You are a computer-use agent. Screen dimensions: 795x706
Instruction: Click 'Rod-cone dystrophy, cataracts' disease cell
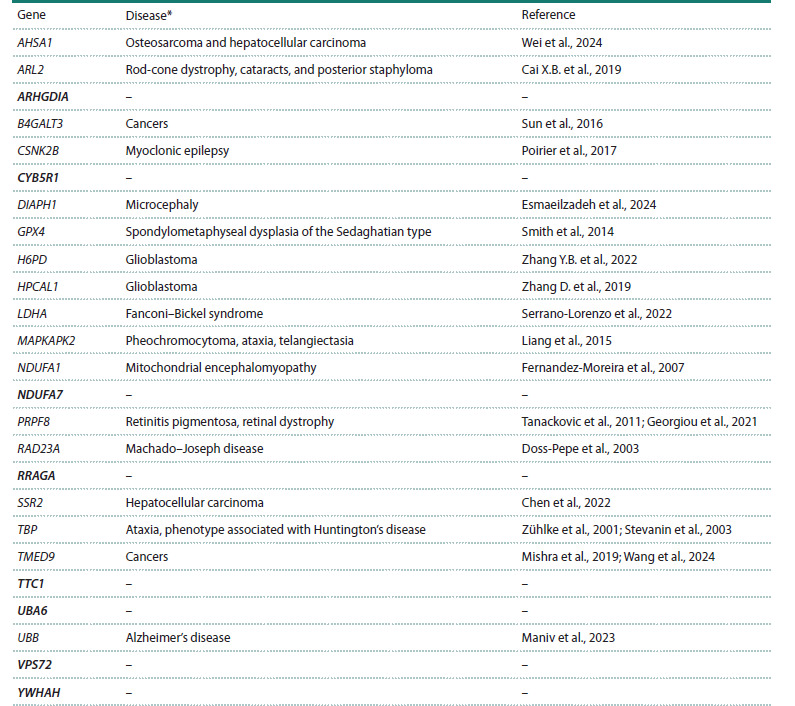click(279, 70)
